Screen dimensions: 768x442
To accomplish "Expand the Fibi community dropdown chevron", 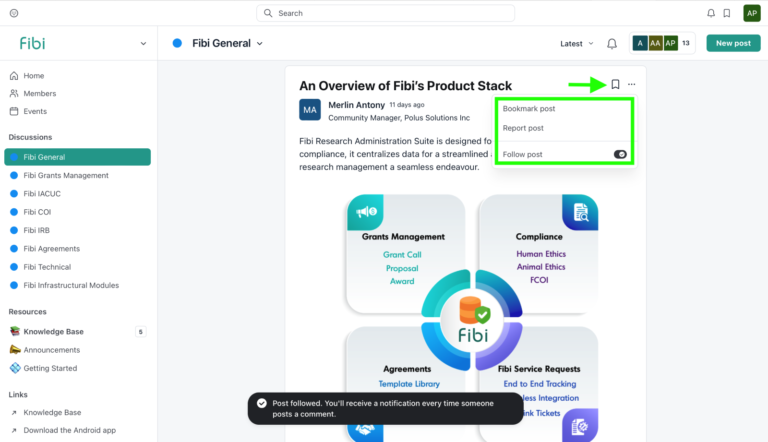I will coord(143,44).
